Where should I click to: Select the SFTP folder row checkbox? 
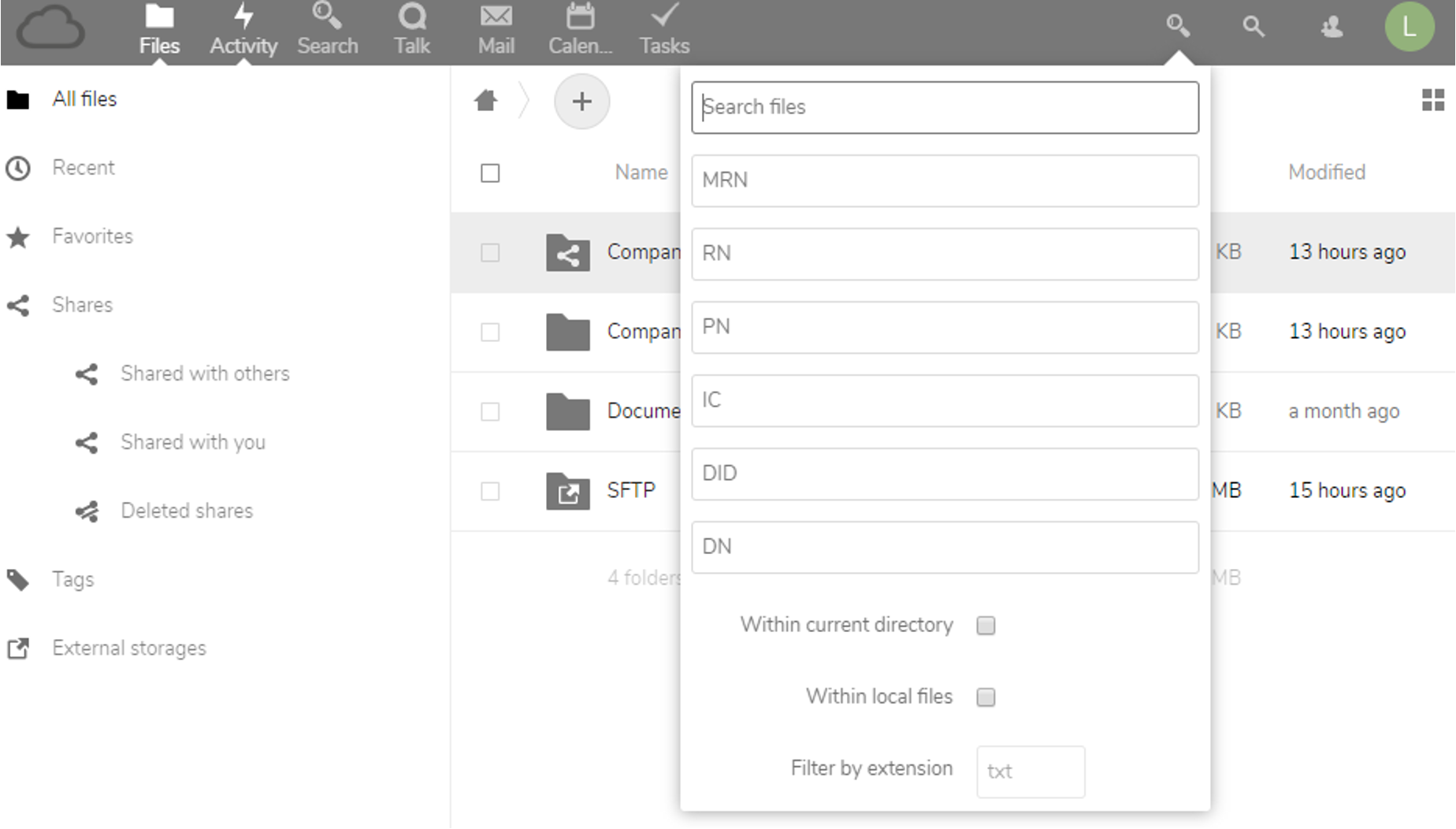(490, 491)
